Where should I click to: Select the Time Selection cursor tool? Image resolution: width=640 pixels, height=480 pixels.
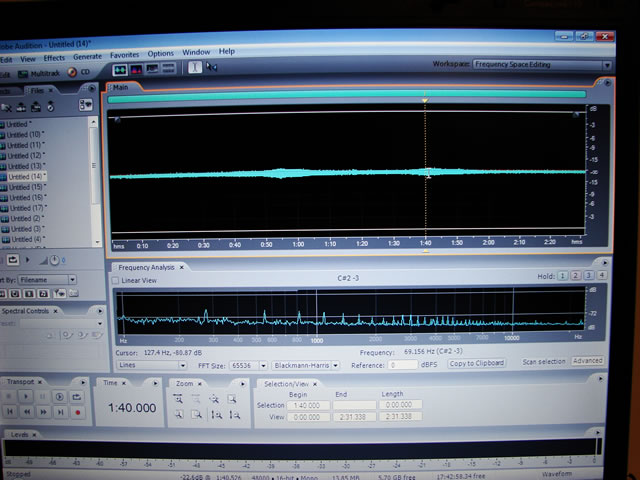point(195,67)
